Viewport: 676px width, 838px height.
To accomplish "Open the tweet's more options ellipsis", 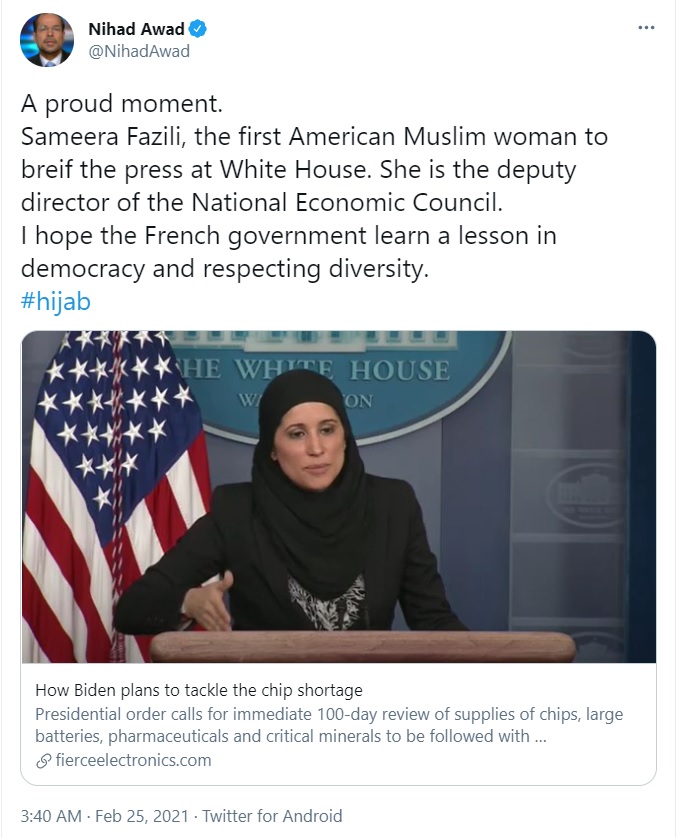I will point(646,28).
